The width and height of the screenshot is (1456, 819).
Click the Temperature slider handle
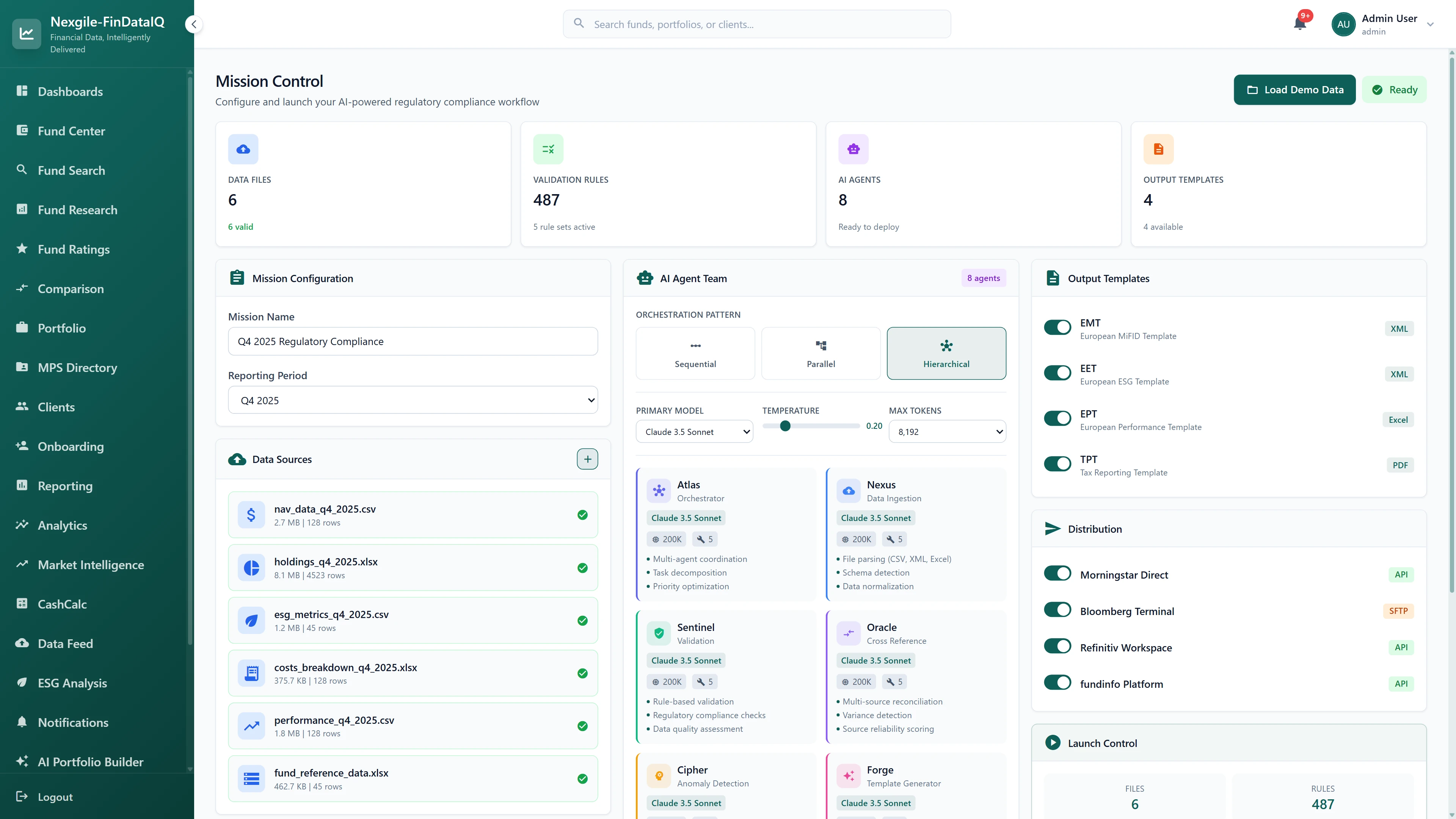[x=785, y=426]
